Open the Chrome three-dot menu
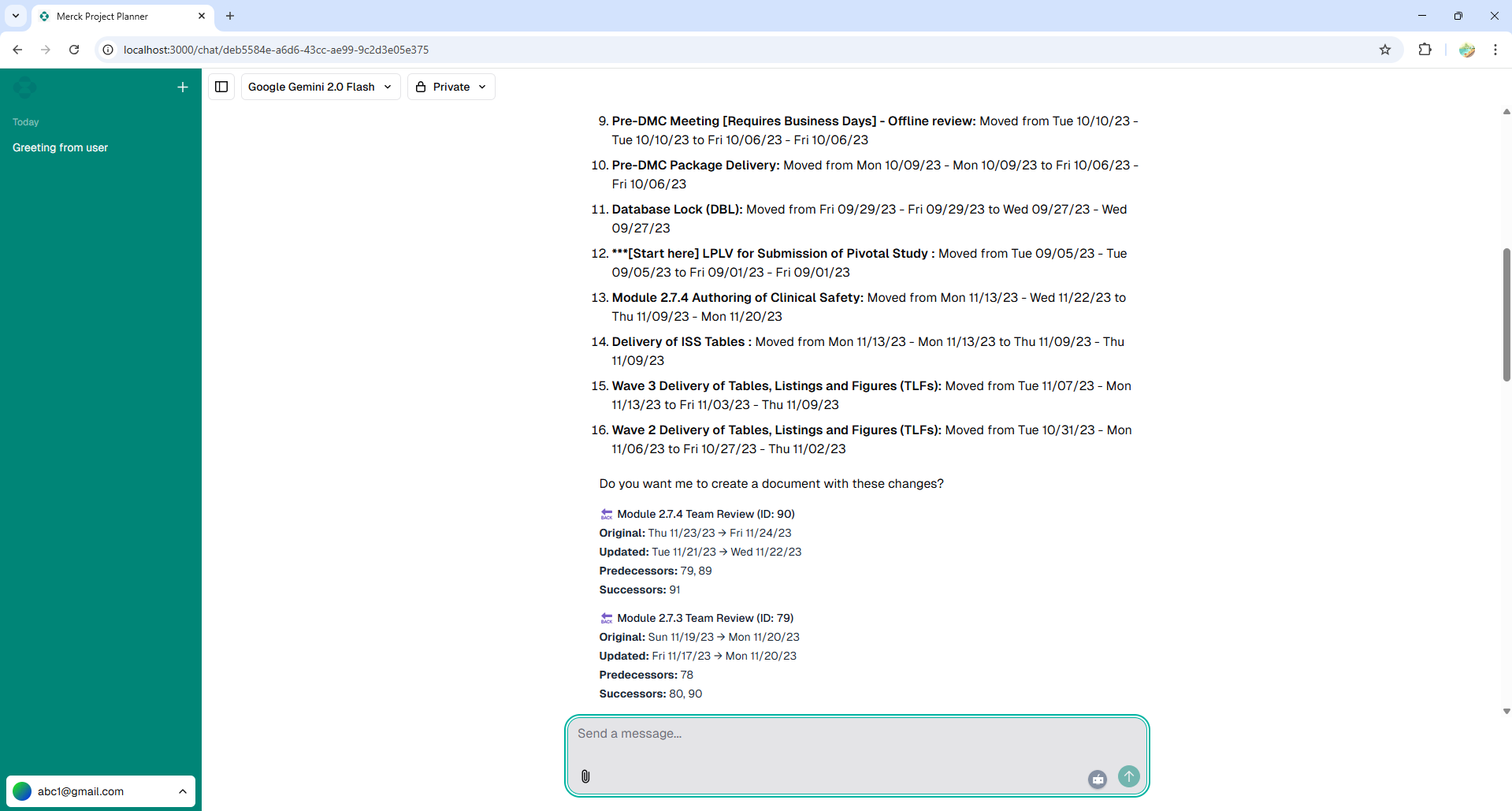1512x811 pixels. [x=1495, y=50]
